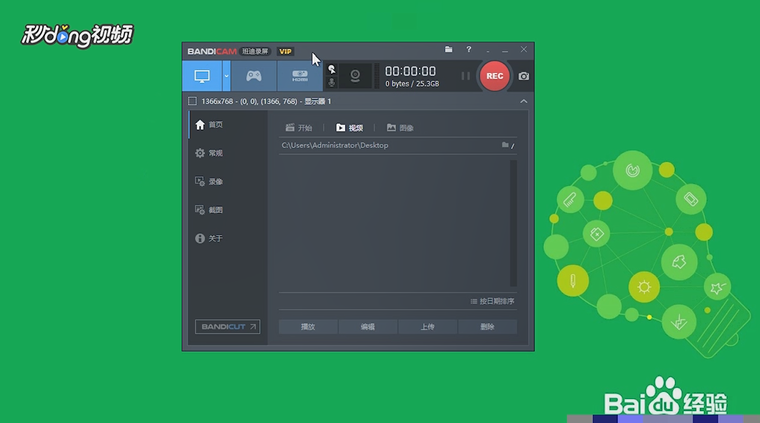Start recording with the REC button

494,76
